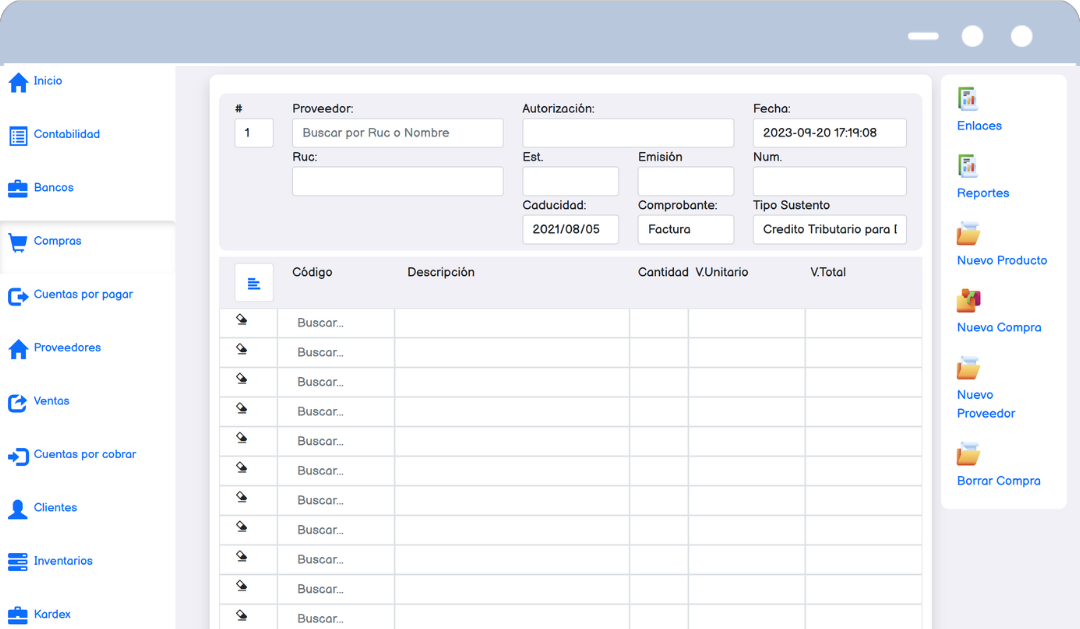Image resolution: width=1080 pixels, height=629 pixels.
Task: Click the Proveedor search input field
Action: point(397,133)
